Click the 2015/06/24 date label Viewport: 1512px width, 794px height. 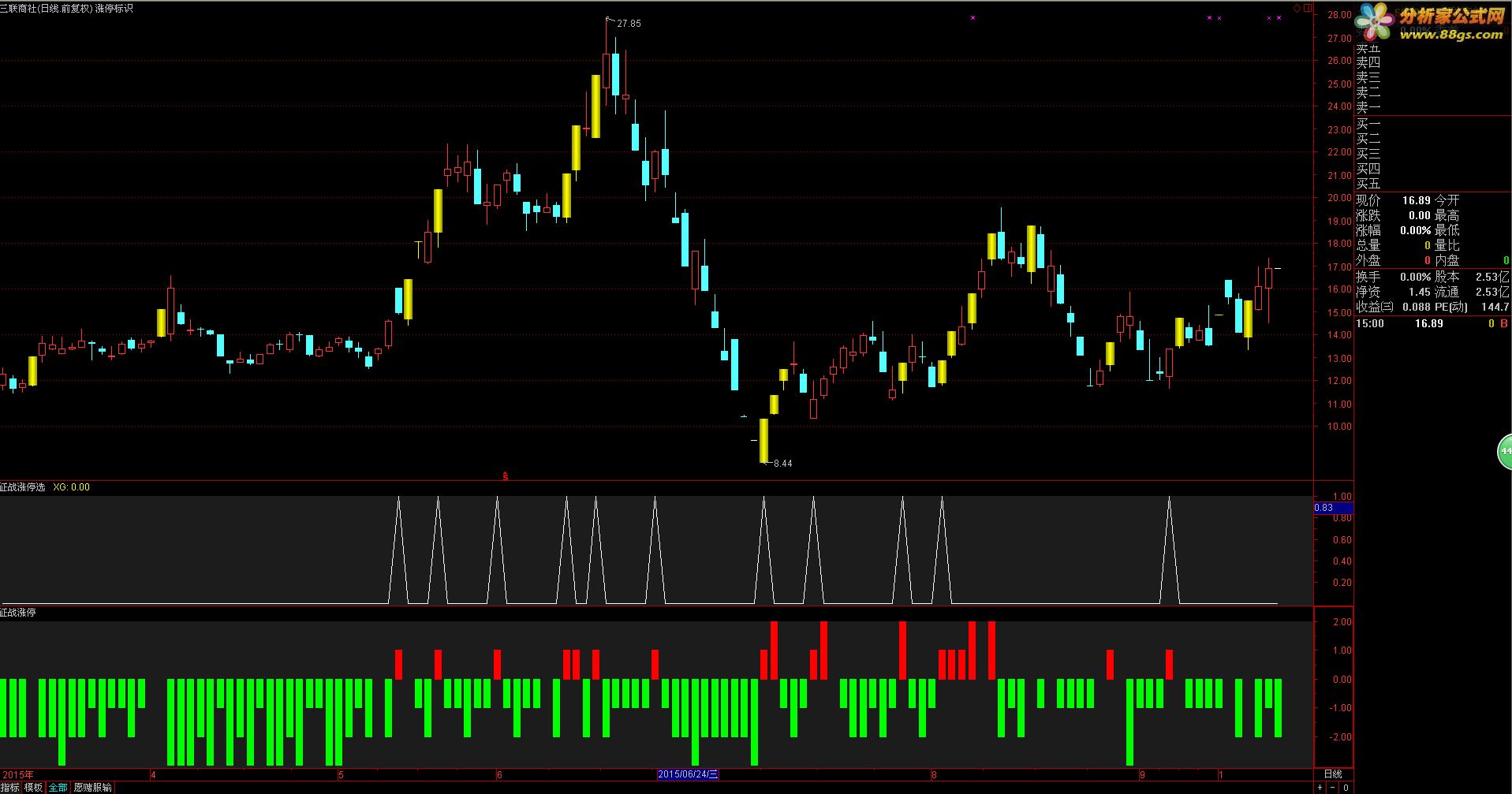689,774
